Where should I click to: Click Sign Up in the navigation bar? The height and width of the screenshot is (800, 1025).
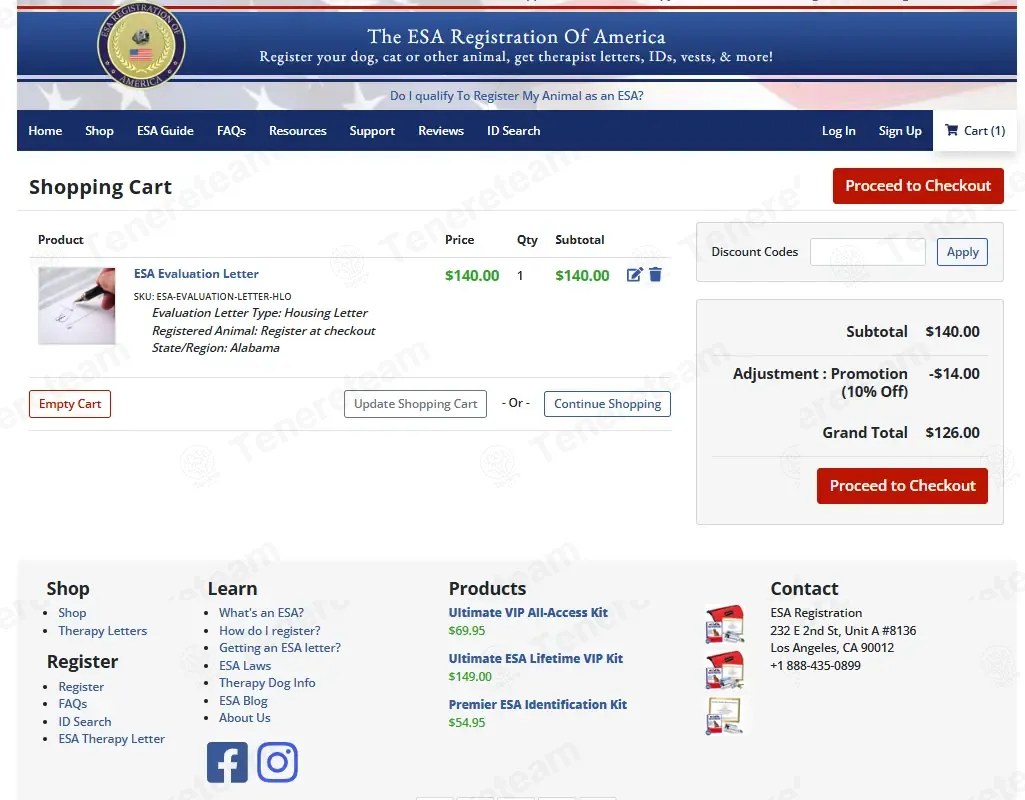pos(900,131)
